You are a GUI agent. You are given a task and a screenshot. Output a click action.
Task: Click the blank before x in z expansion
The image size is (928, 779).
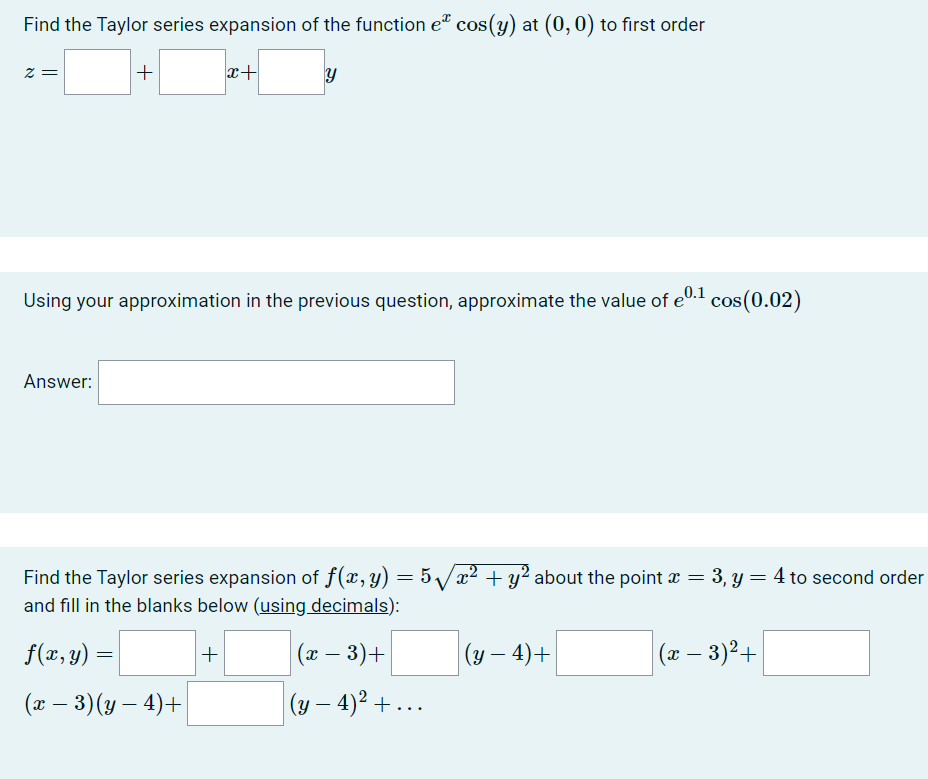(x=192, y=71)
